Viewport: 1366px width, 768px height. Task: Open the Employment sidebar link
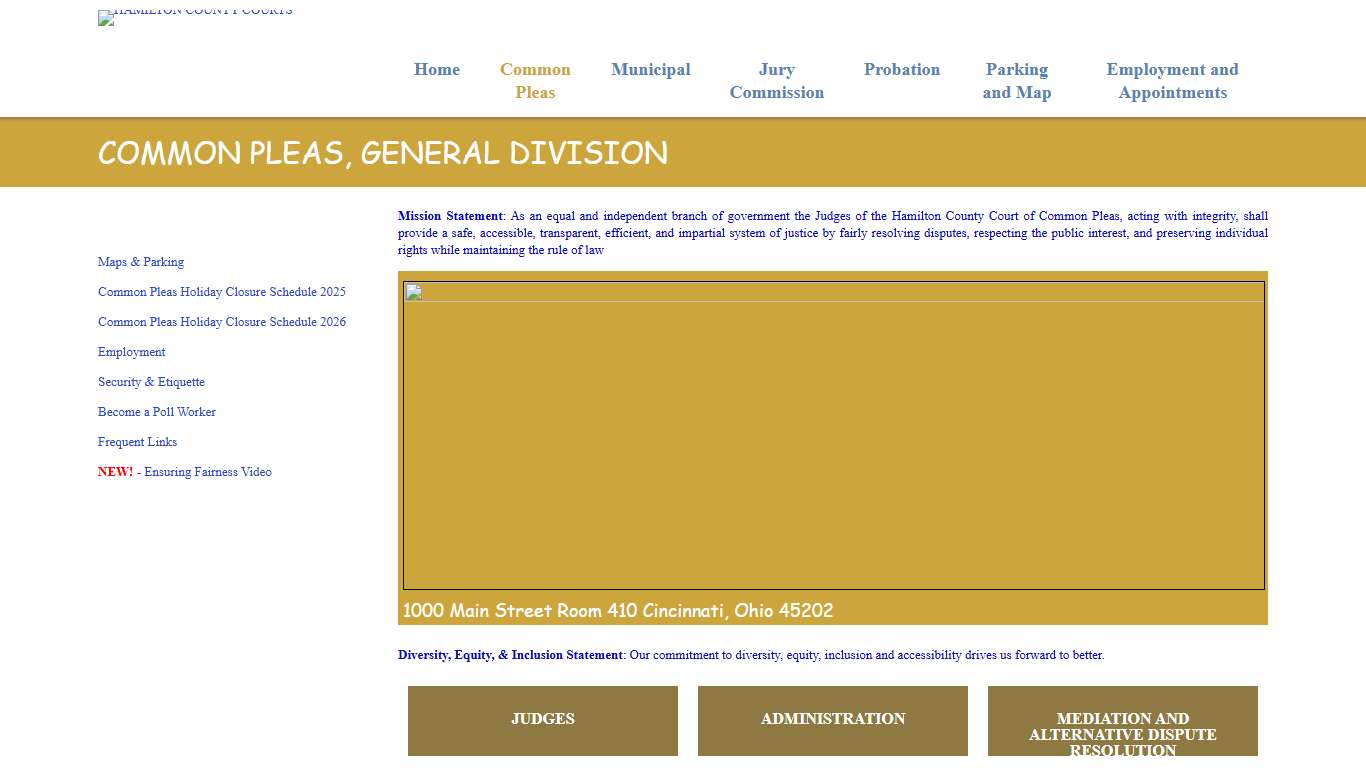point(131,351)
